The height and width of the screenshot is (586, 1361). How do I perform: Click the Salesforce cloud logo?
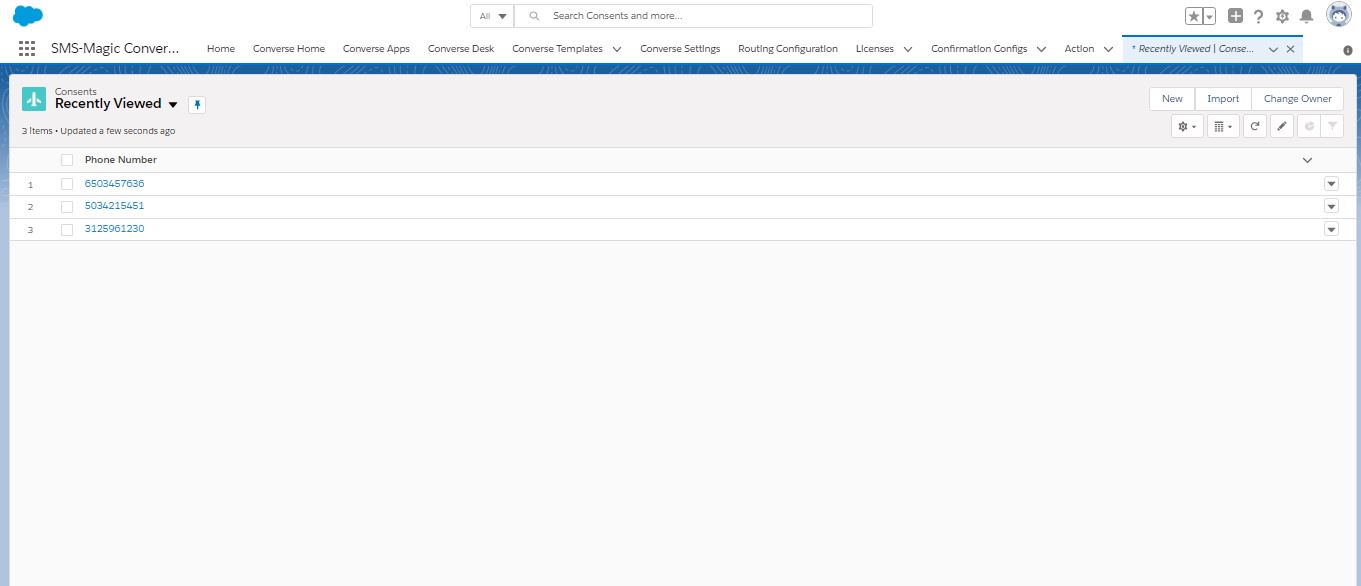pos(28,16)
